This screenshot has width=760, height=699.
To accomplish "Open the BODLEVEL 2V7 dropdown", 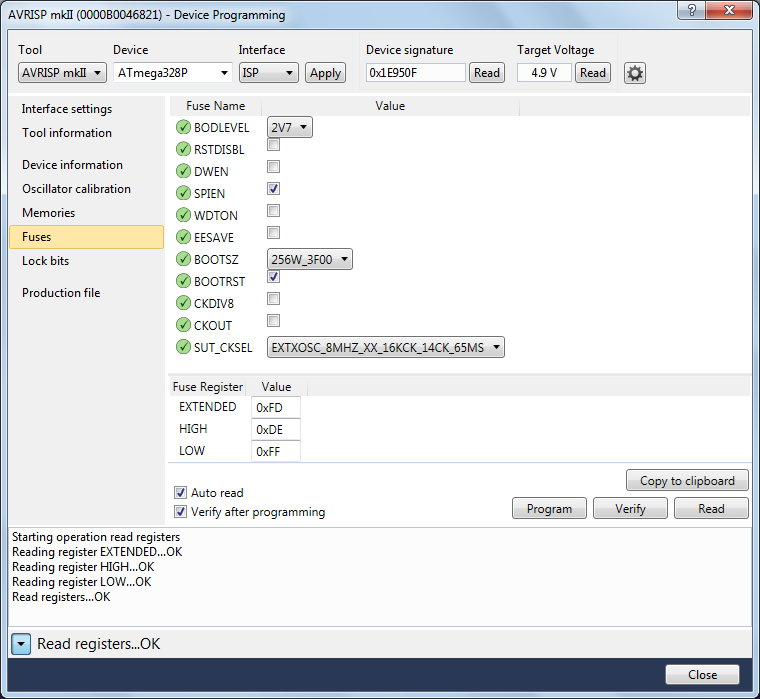I will 290,127.
